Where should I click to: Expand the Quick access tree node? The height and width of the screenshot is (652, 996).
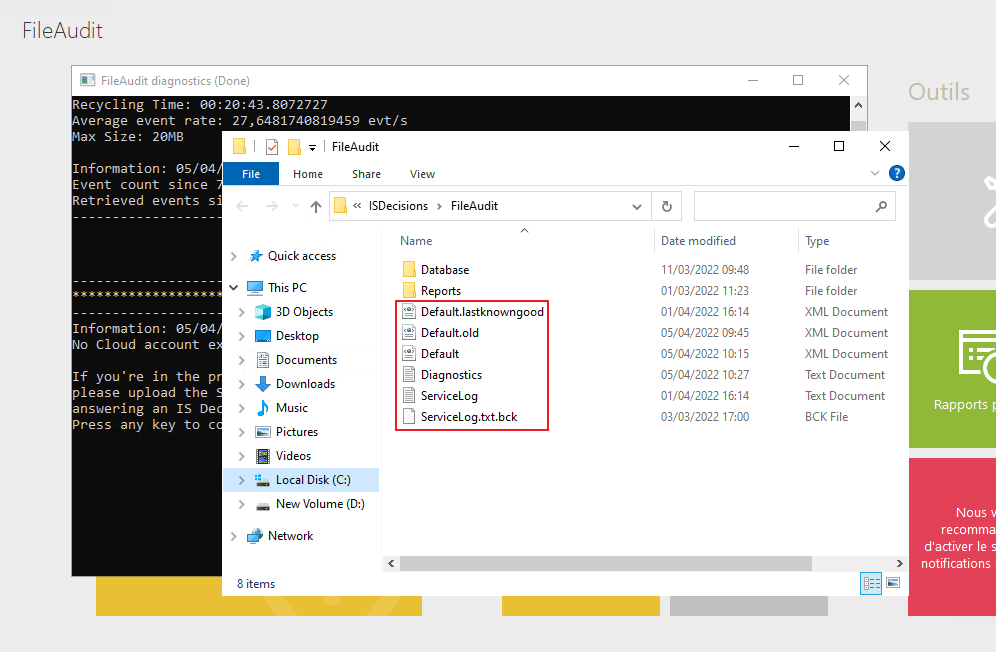pos(234,256)
